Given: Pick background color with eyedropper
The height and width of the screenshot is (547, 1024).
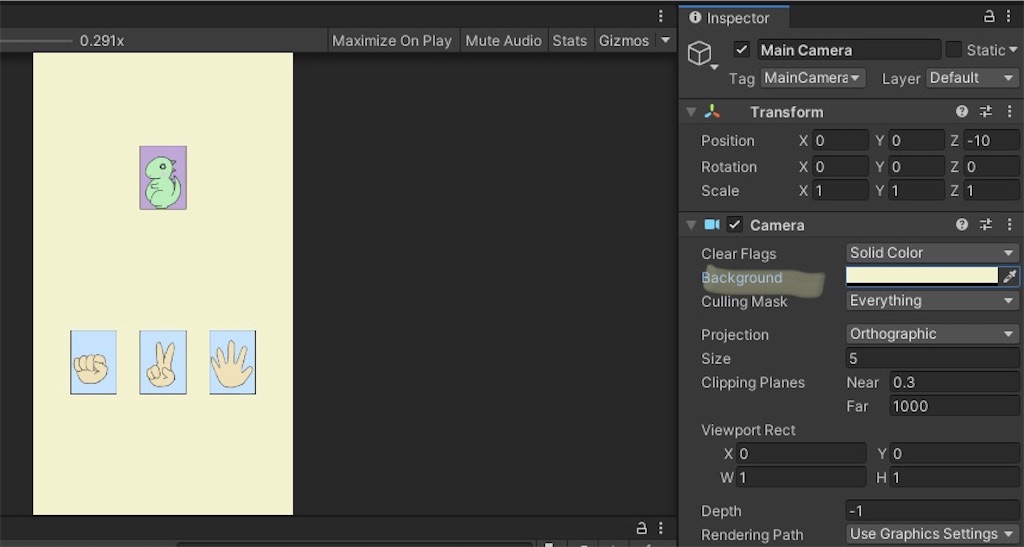Looking at the screenshot, I should 1010,276.
